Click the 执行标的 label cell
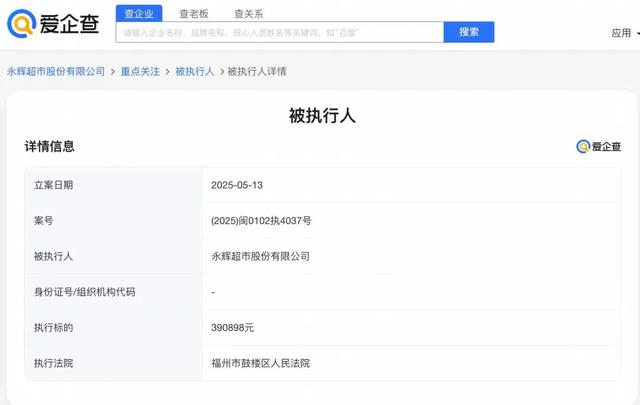The width and height of the screenshot is (640, 405). [x=113, y=327]
